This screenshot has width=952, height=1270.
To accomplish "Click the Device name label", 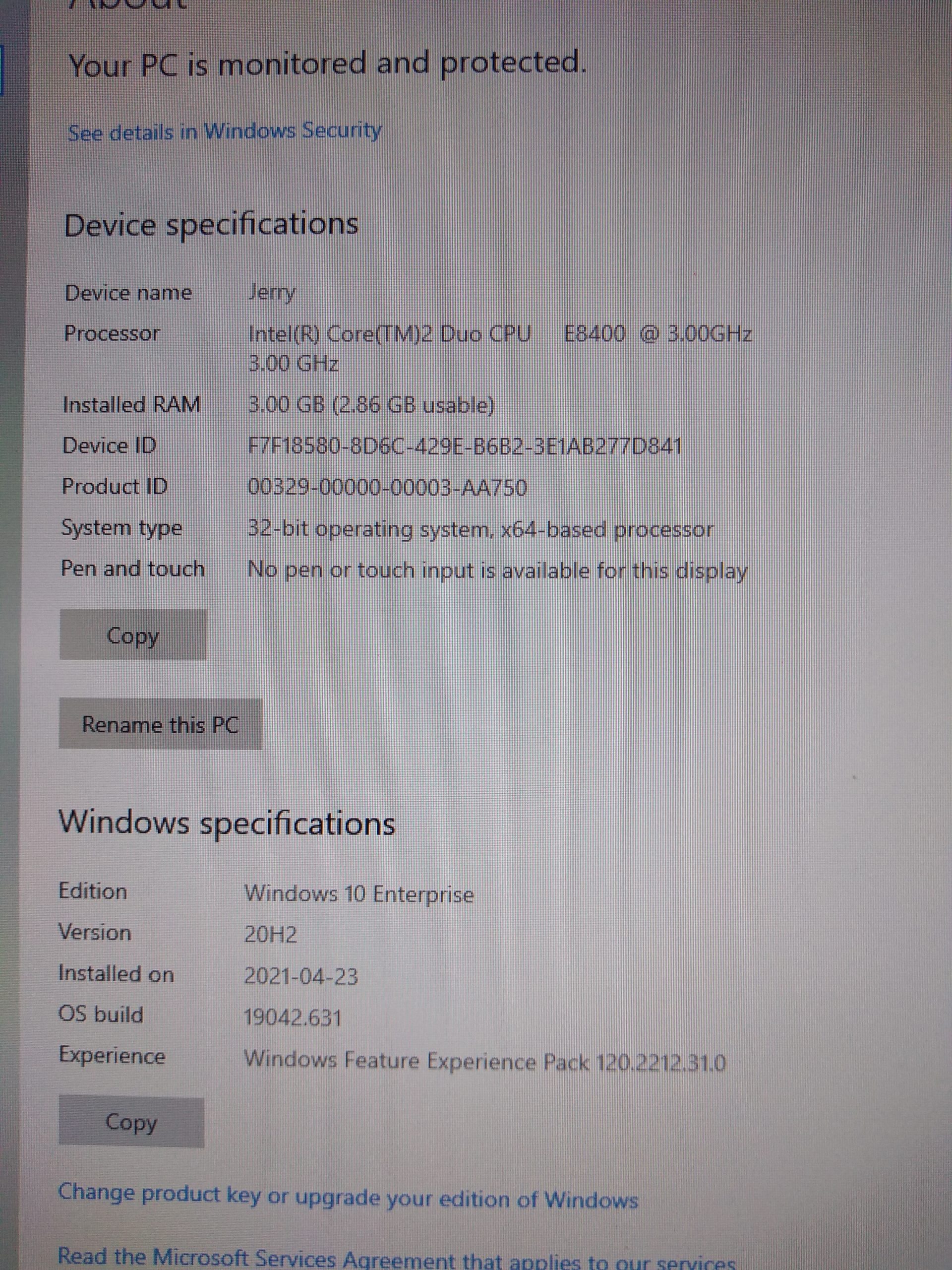I will coord(128,293).
